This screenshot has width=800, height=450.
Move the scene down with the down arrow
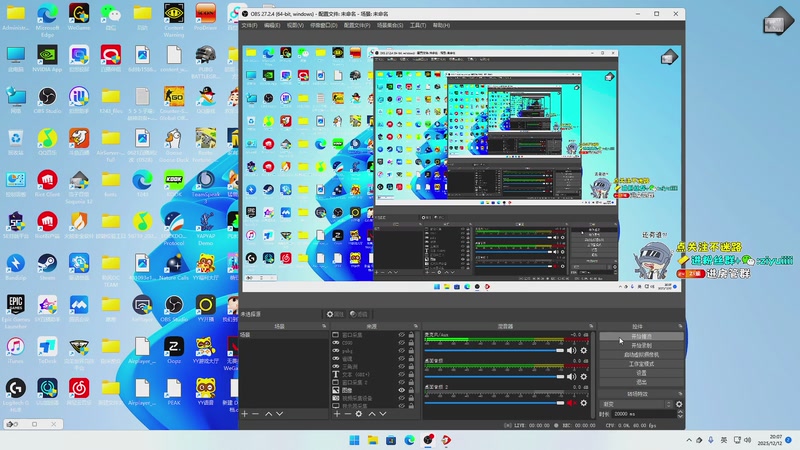[x=280, y=414]
